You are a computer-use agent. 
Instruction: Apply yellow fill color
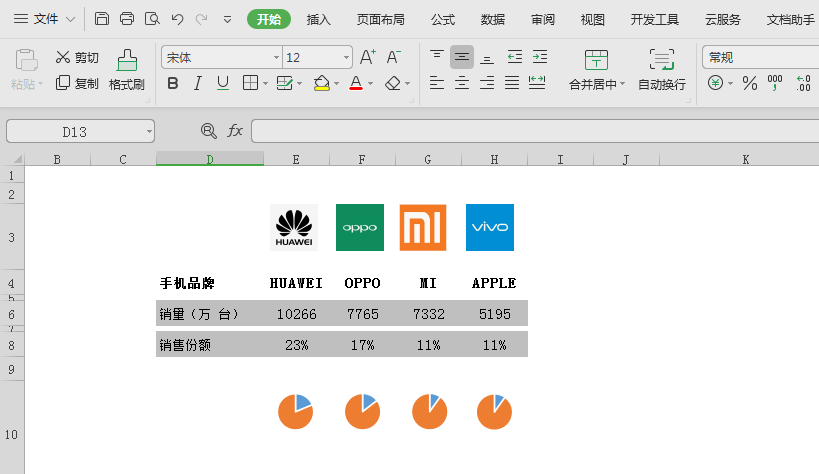(322, 83)
